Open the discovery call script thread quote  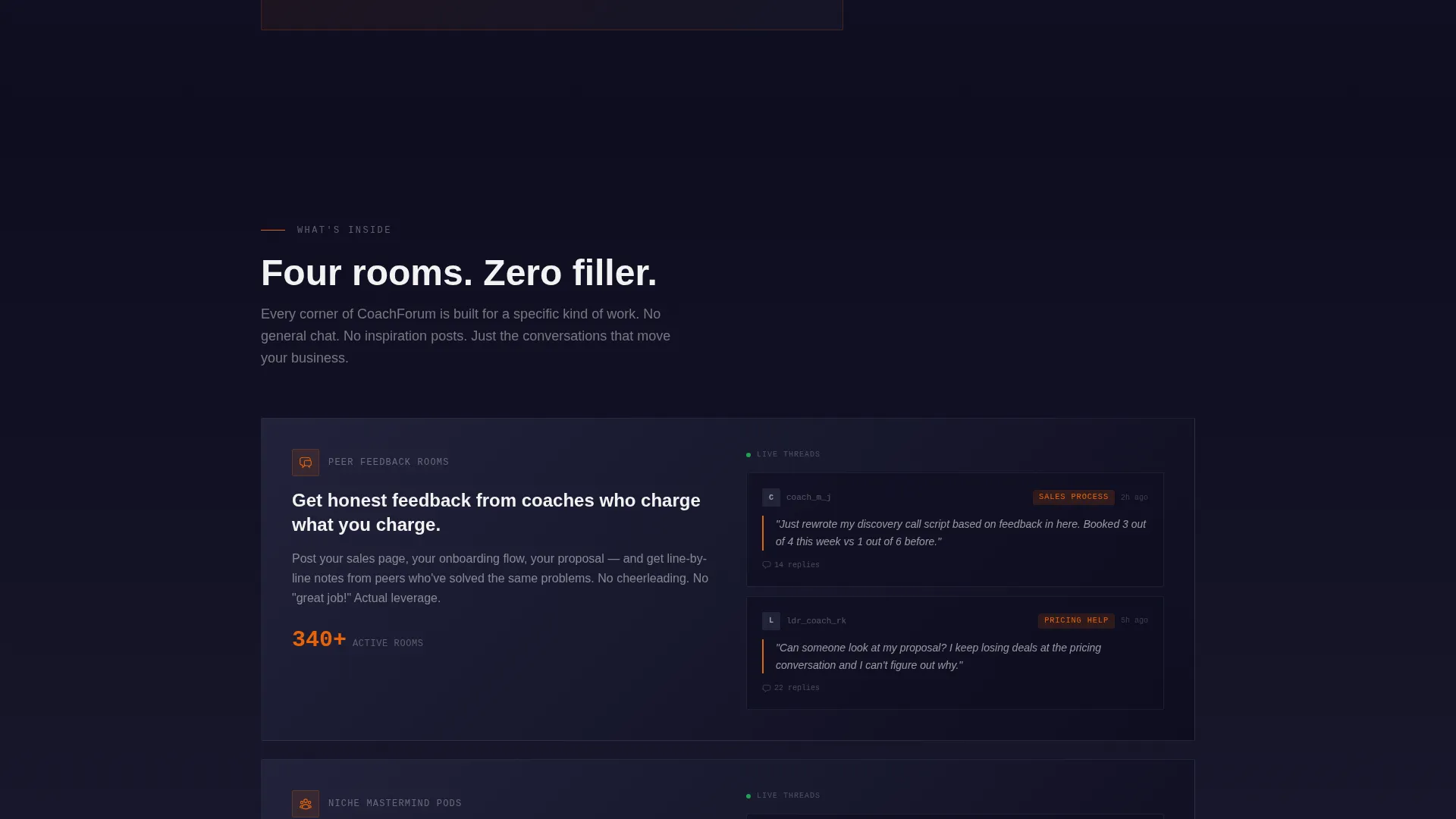pyautogui.click(x=960, y=533)
